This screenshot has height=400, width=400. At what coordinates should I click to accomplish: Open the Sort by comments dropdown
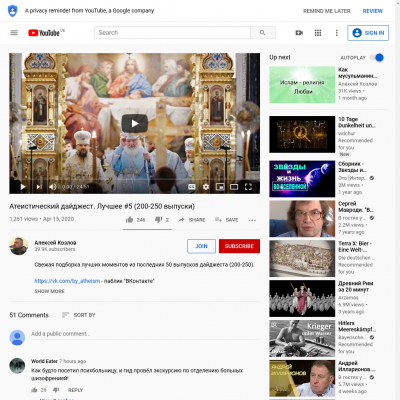point(79,315)
